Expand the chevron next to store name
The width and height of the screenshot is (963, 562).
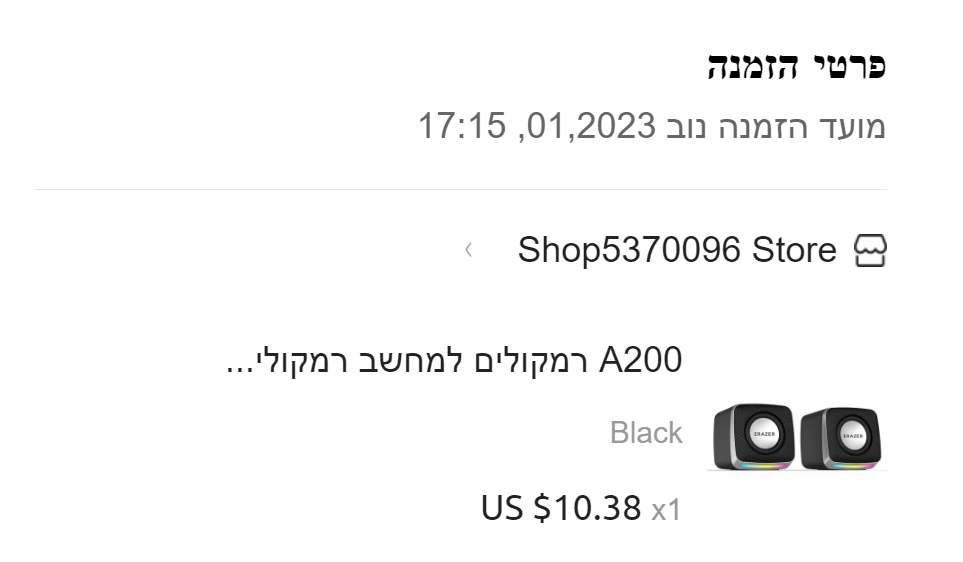click(468, 249)
